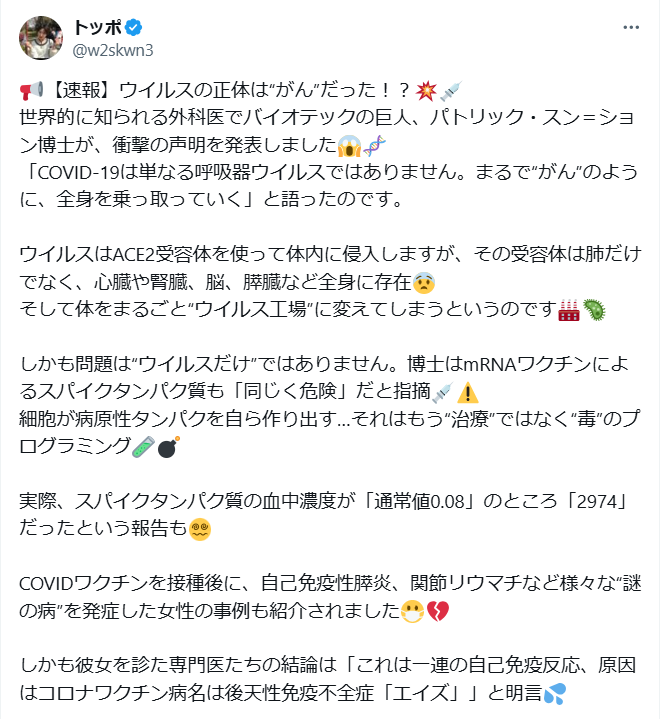Click the collision explosion emoji in headline
Viewport: 660px width, 719px height.
click(x=424, y=90)
